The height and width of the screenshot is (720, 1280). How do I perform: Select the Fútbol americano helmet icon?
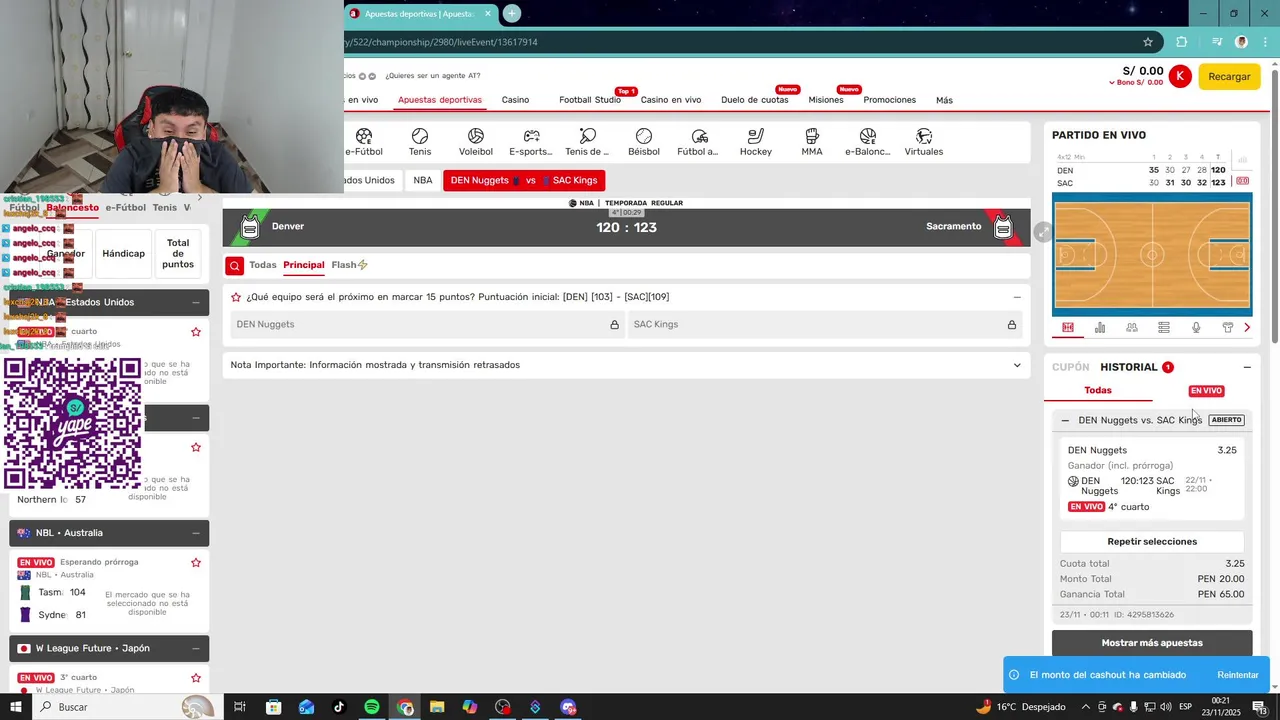[x=700, y=136]
